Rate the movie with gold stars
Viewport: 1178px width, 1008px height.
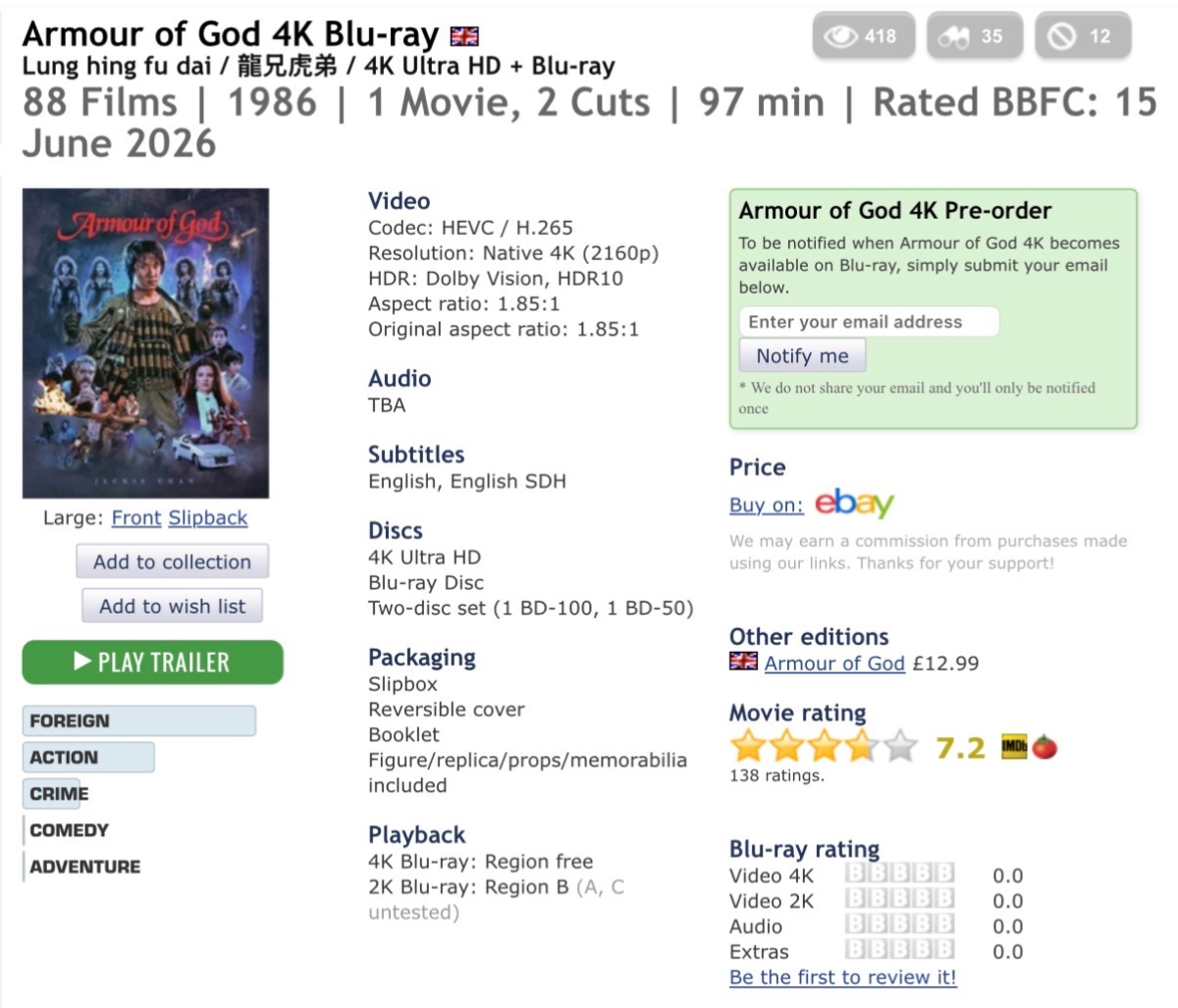pos(824,748)
